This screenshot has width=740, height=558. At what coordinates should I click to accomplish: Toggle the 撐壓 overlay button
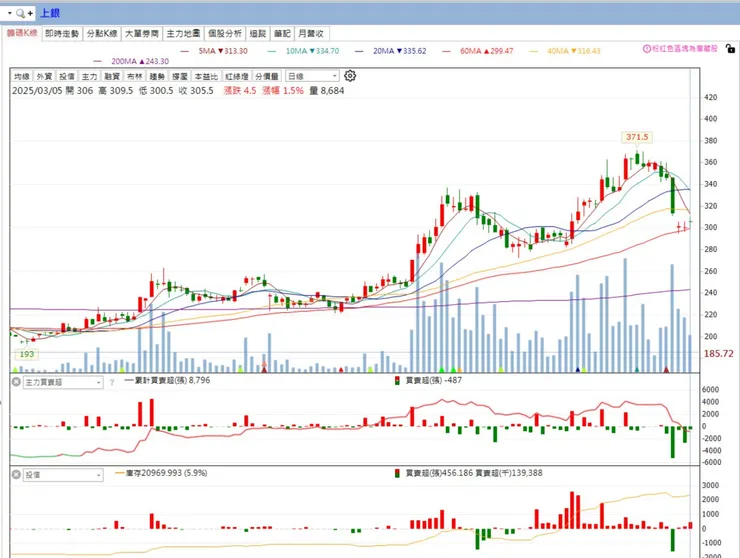click(x=180, y=76)
